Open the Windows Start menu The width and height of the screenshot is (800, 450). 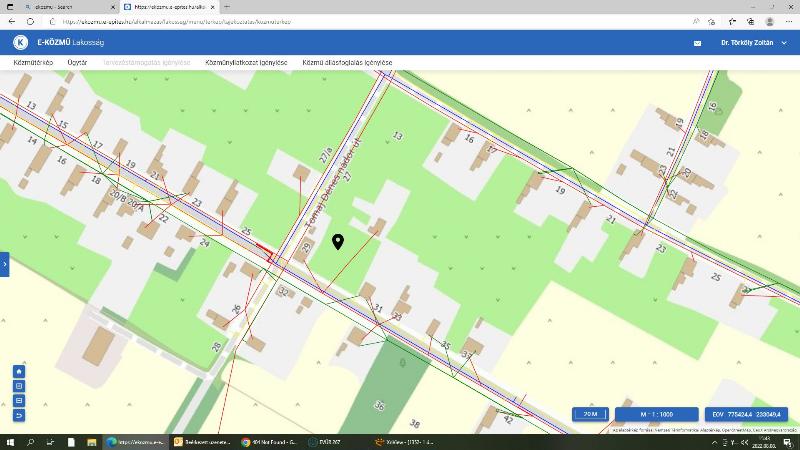(x=10, y=442)
